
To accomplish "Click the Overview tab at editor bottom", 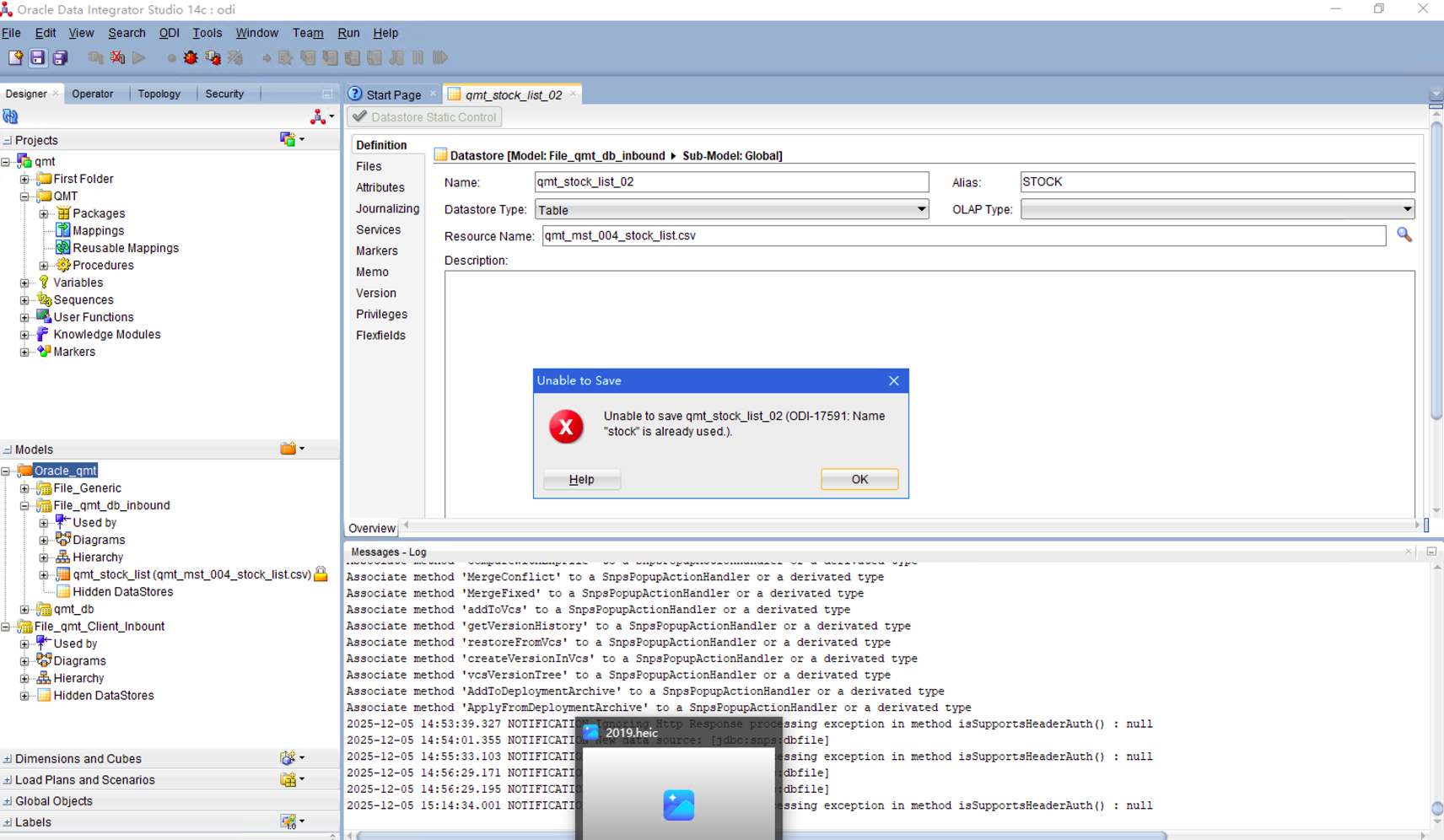I will (x=372, y=528).
